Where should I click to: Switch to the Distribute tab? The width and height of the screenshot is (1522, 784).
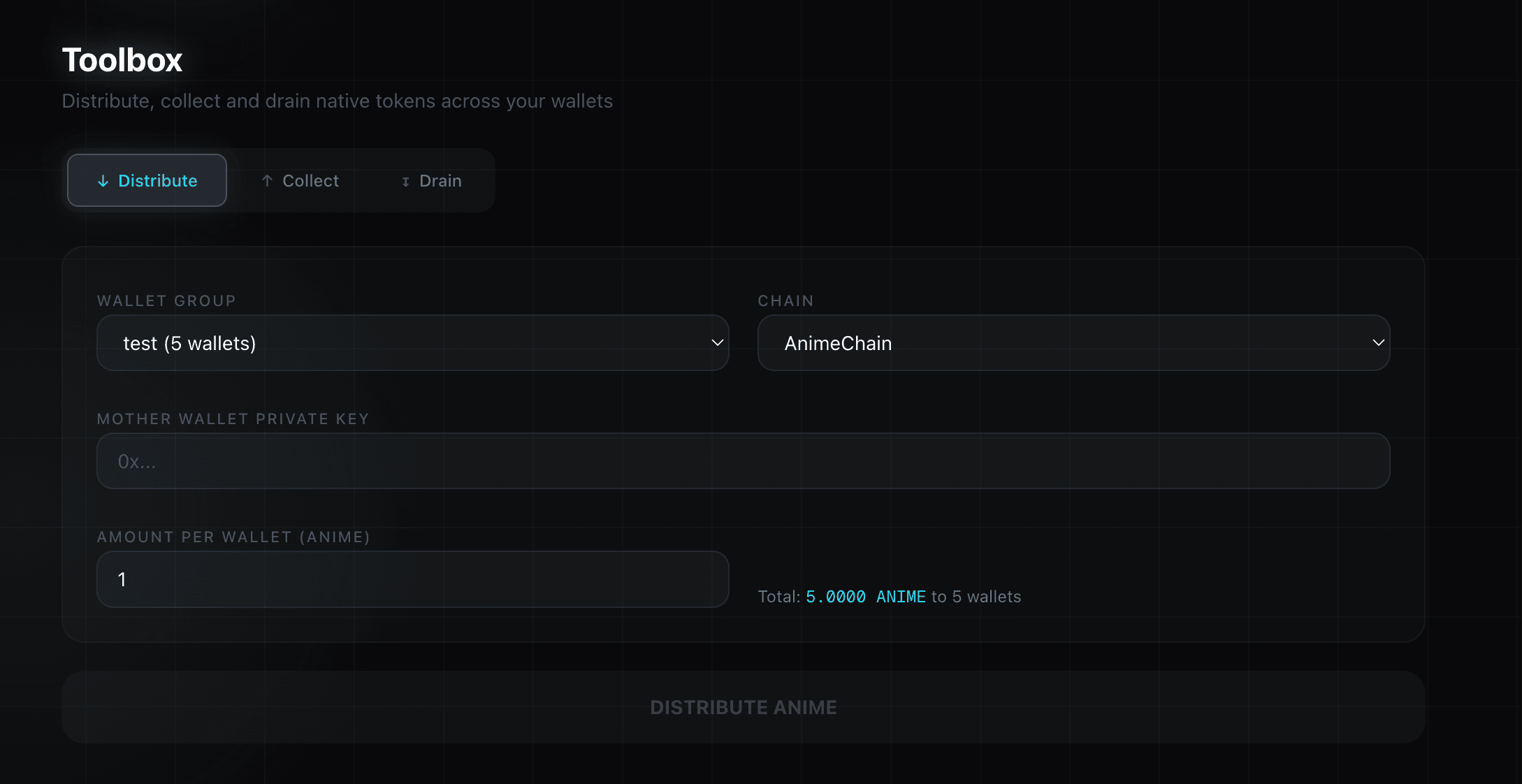pos(147,180)
